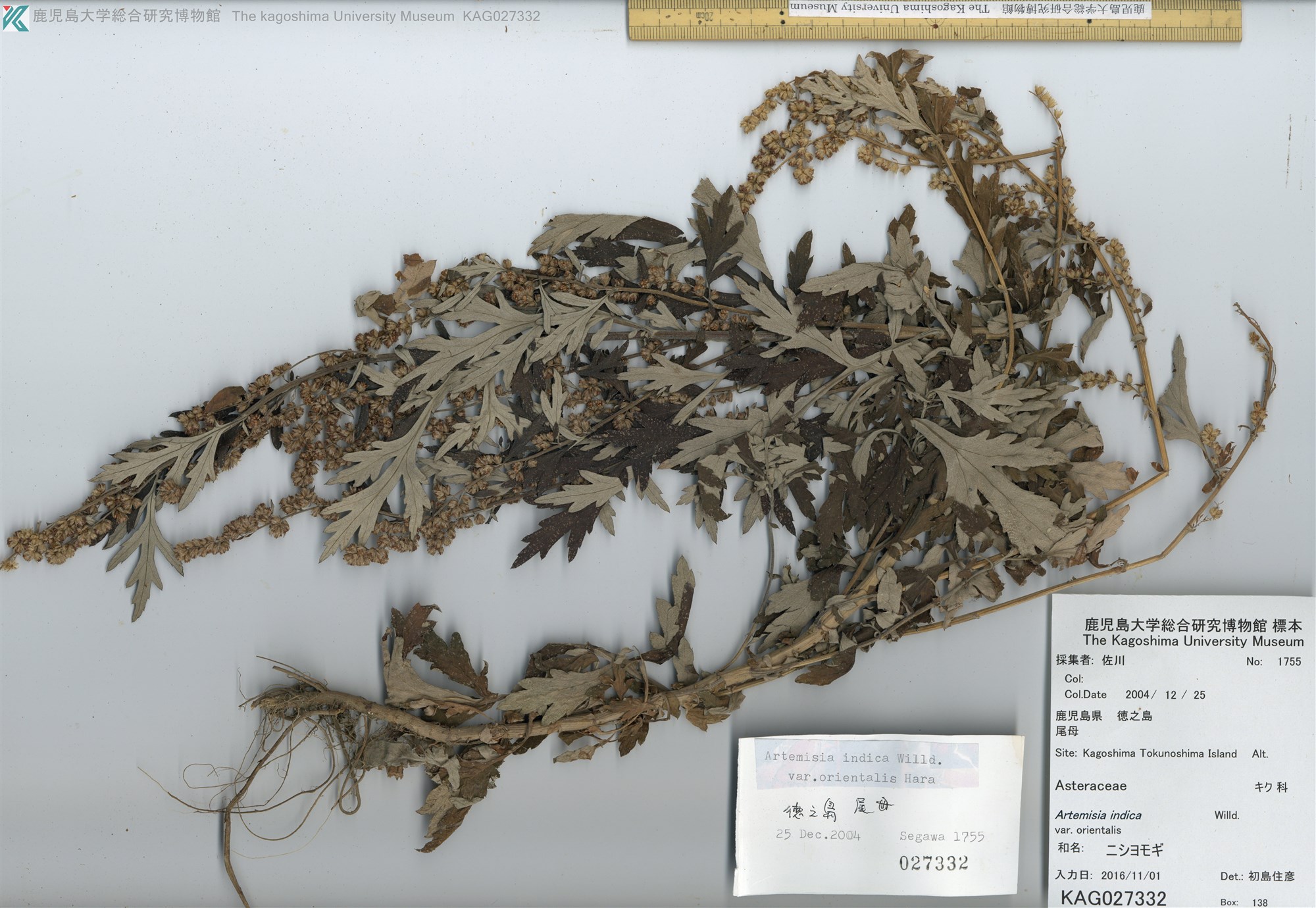Click the Japanese museum name in header
The height and width of the screenshot is (908, 1316).
click(x=127, y=16)
